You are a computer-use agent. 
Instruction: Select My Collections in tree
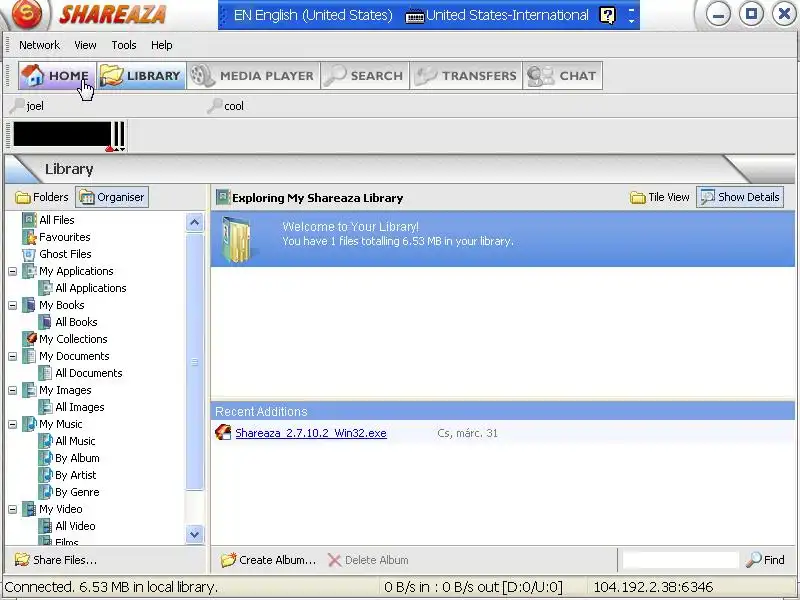pos(73,339)
